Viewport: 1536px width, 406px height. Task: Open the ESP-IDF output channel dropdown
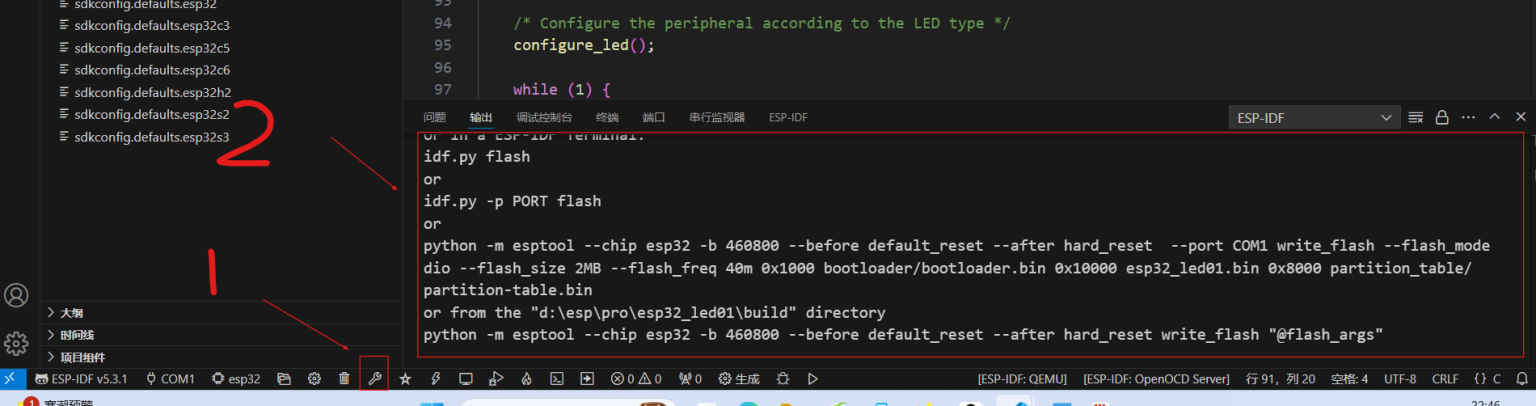coord(1314,117)
